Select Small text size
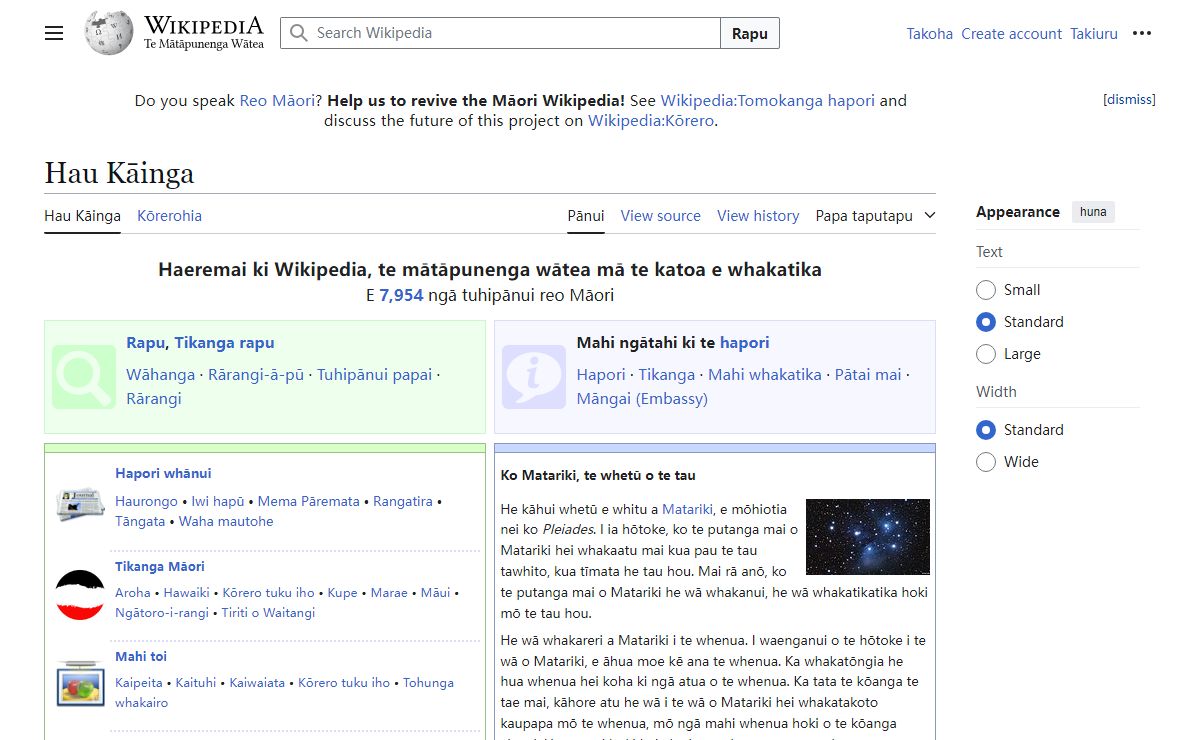This screenshot has height=740, width=1200. point(986,290)
